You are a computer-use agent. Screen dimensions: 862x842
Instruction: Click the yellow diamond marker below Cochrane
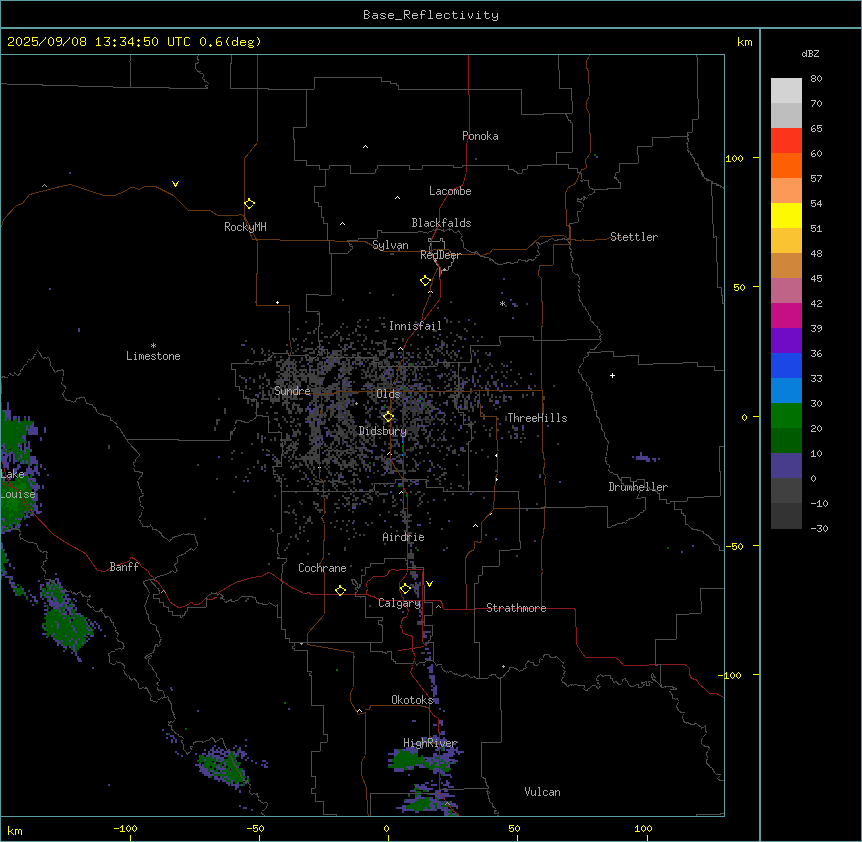coord(340,590)
